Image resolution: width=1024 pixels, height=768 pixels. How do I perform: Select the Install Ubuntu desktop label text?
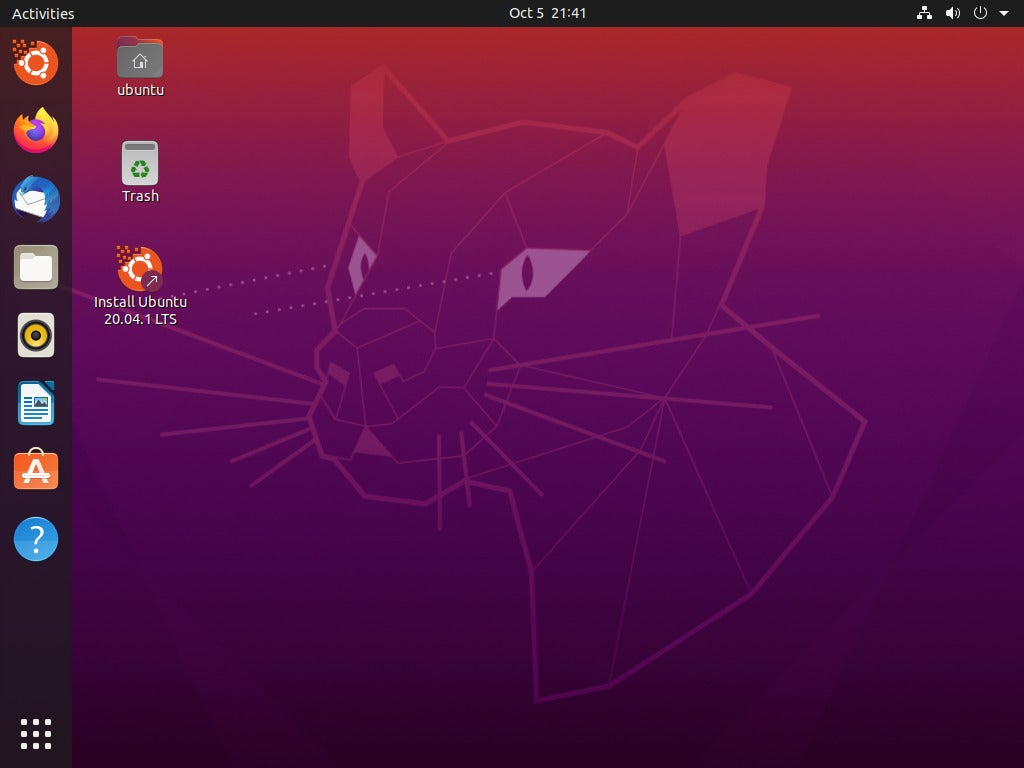pyautogui.click(x=139, y=309)
